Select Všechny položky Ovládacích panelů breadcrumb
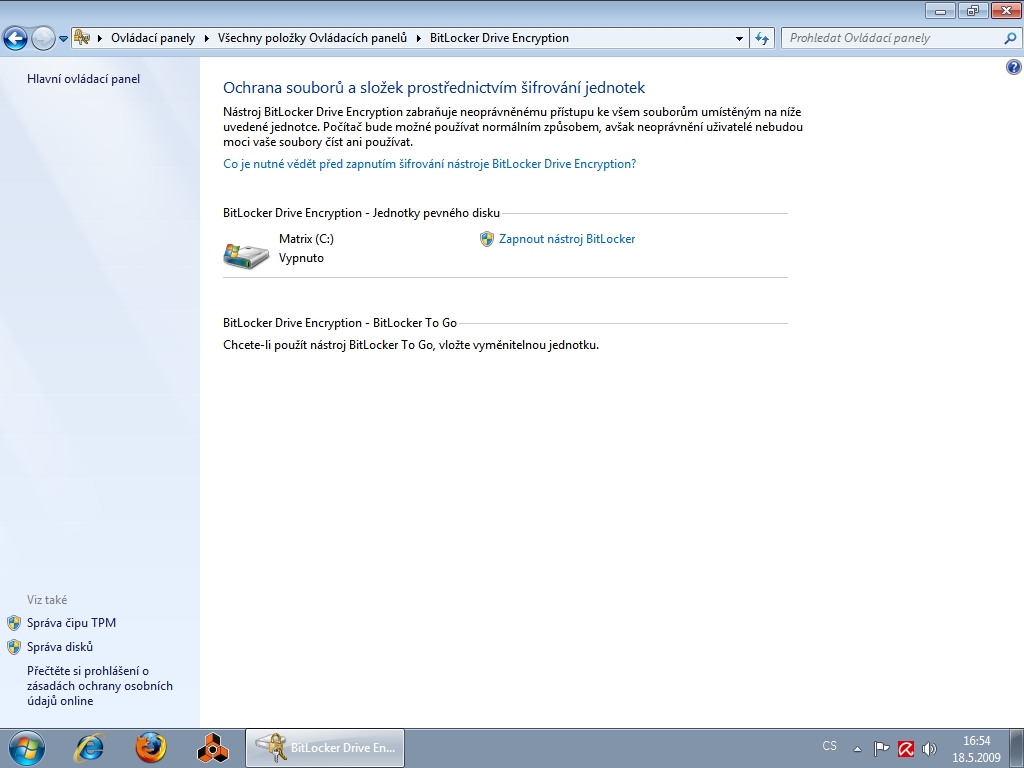The width and height of the screenshot is (1024, 768). 312,38
